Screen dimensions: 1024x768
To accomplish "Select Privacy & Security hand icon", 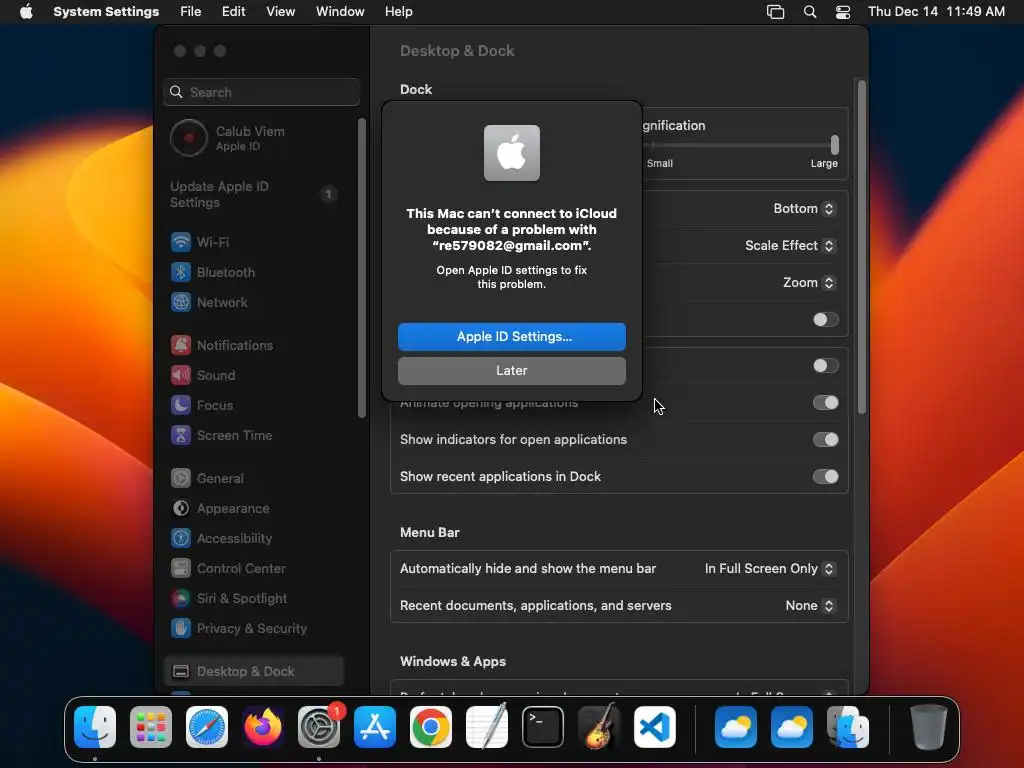I will click(181, 628).
